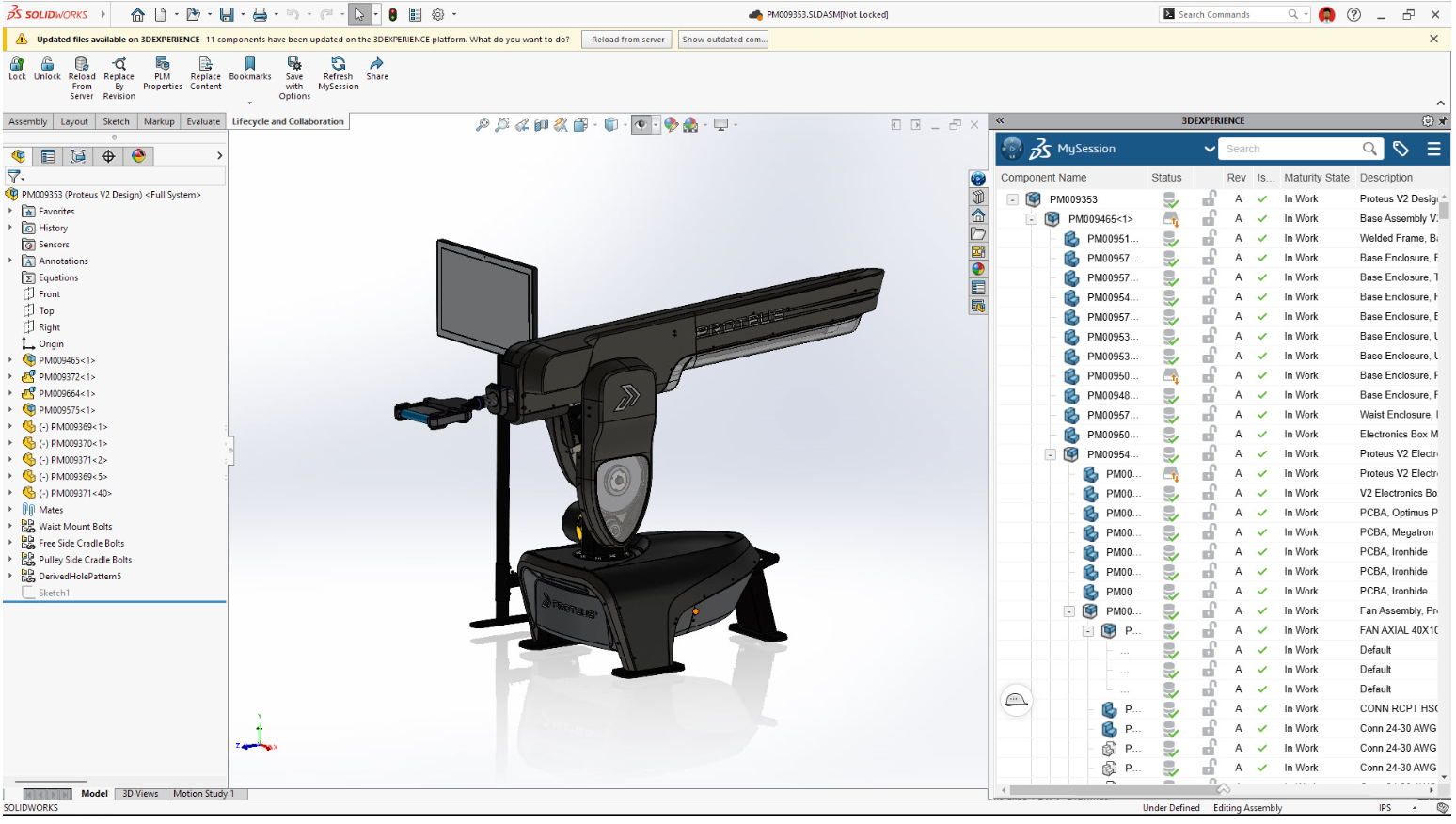1456x824 pixels.
Task: Open File Explorer tab in task pane
Action: point(978,233)
